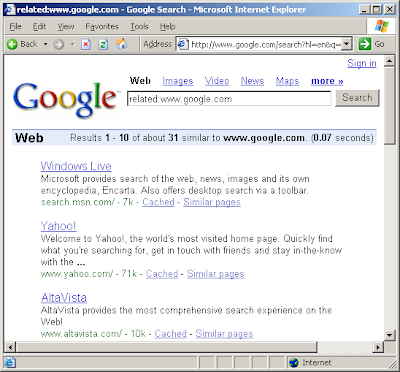Click the Address label
The image size is (400, 372).
(157, 44)
